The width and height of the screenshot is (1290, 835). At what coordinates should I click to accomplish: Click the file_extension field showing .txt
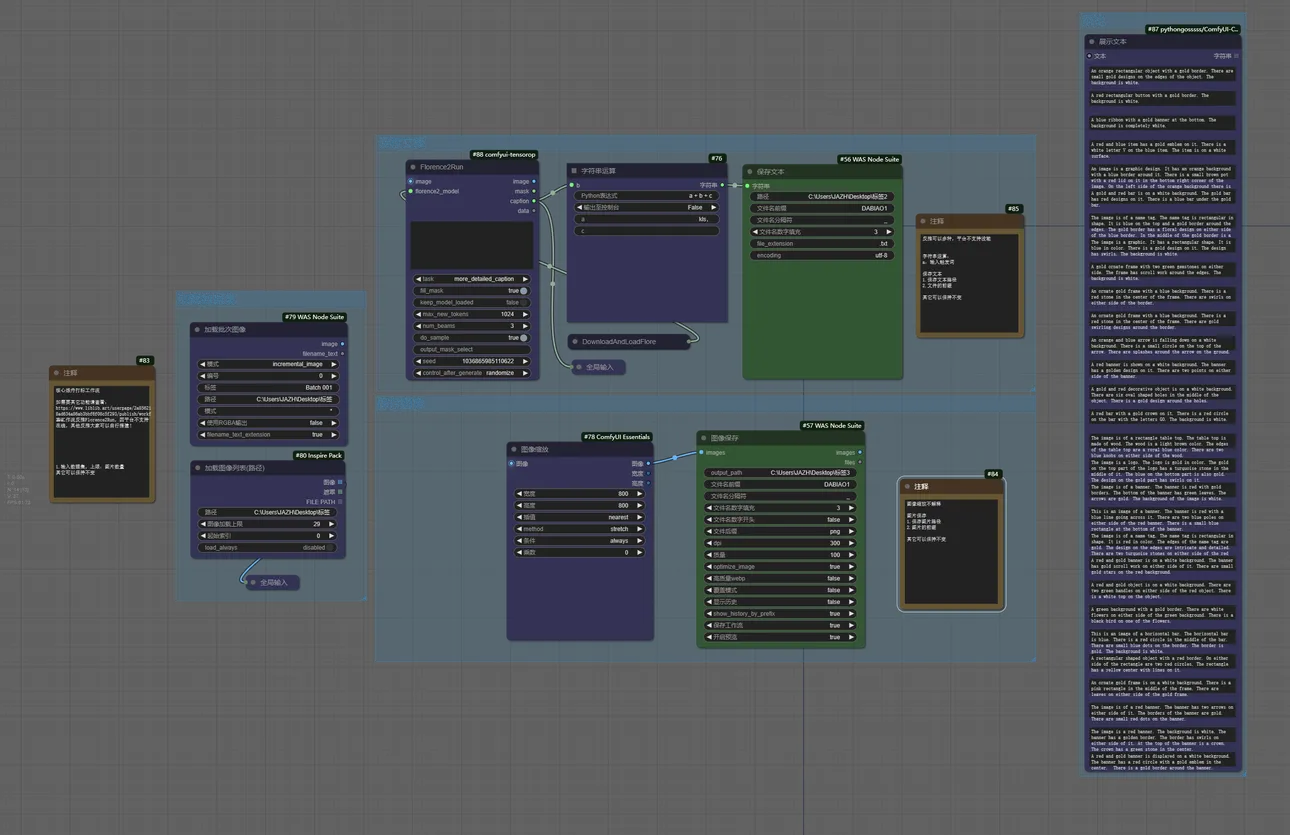(x=820, y=243)
